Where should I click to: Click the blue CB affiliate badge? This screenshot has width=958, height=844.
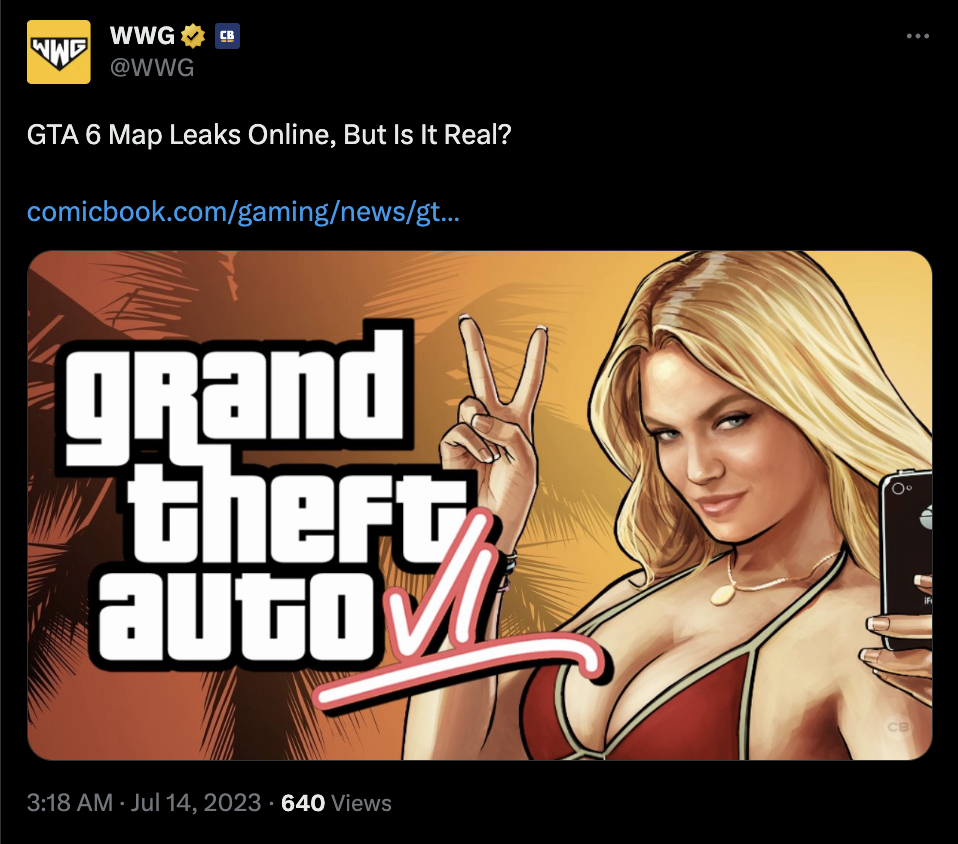[227, 36]
